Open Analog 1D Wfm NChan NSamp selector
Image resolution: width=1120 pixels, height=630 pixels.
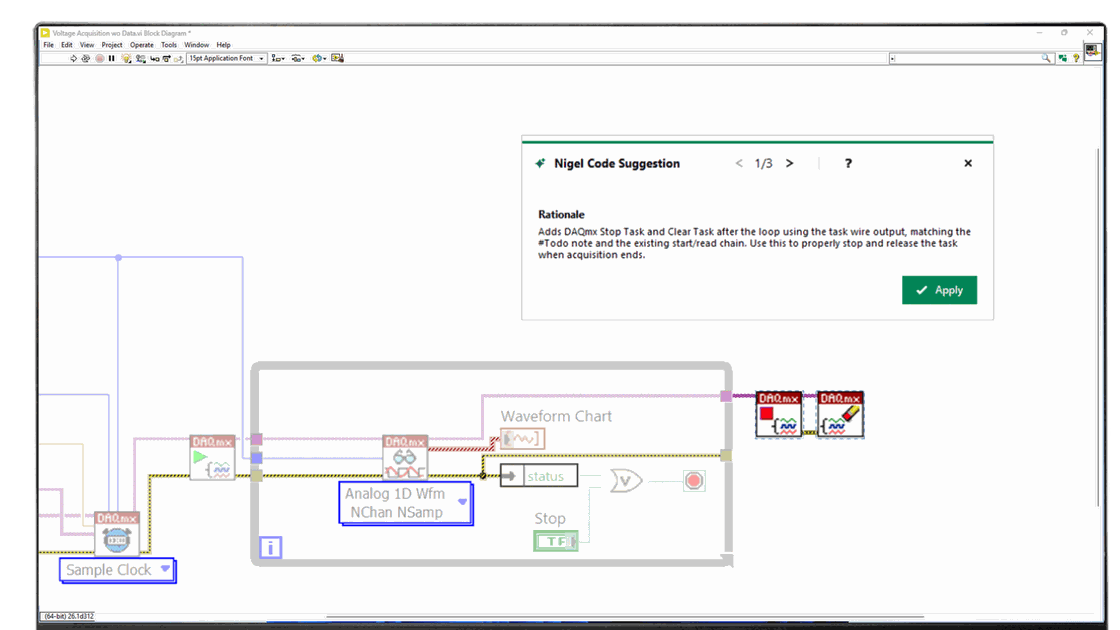[406, 503]
